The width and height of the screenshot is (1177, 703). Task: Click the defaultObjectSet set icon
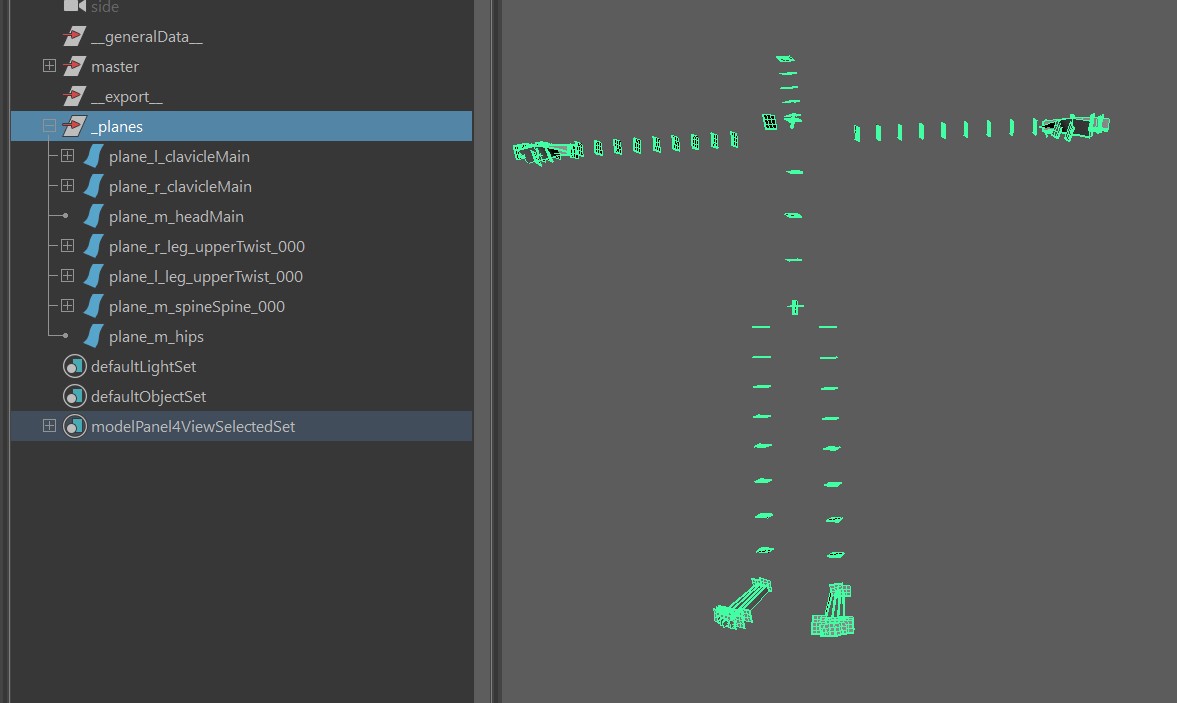(74, 397)
